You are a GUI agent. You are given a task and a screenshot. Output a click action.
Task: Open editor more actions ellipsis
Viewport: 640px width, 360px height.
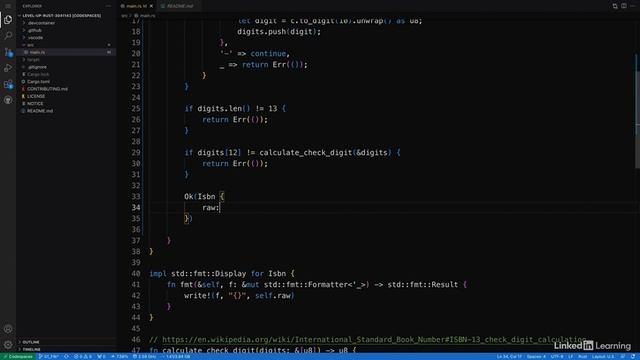(x=633, y=6)
